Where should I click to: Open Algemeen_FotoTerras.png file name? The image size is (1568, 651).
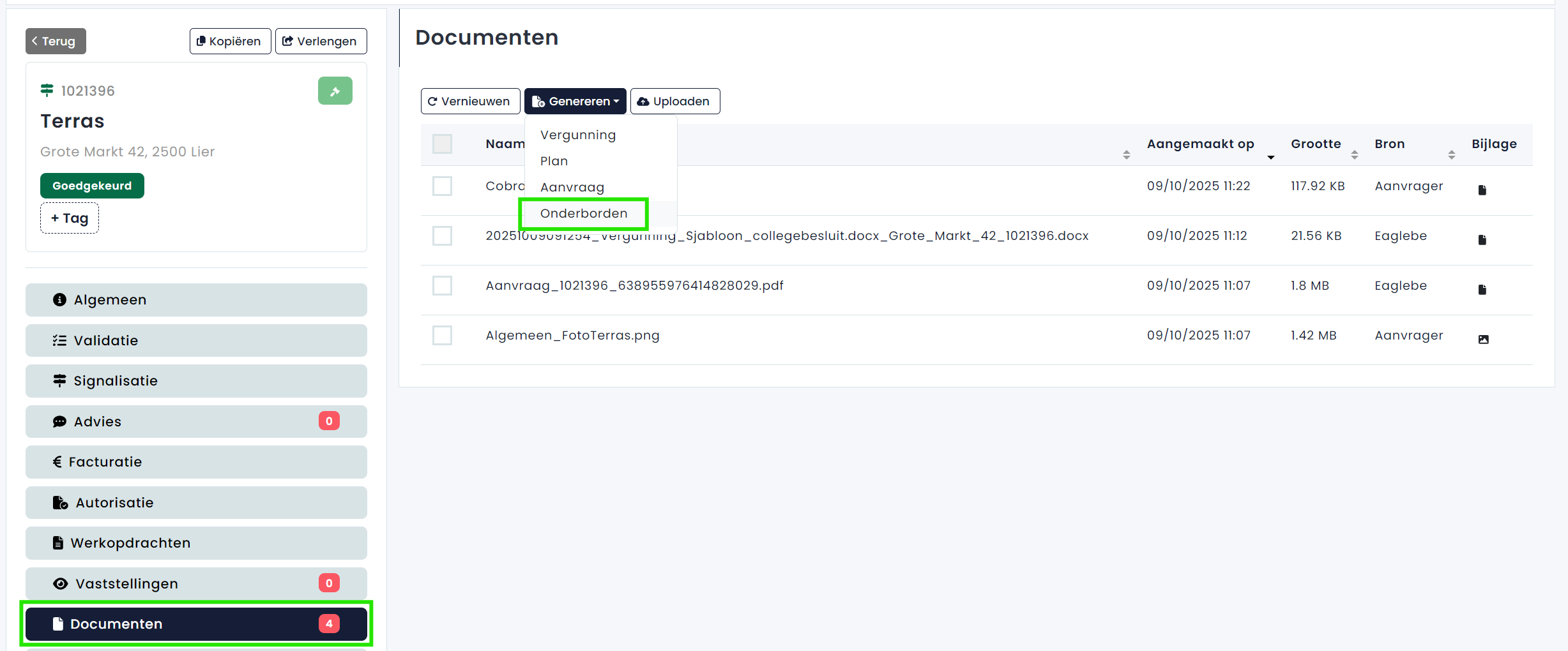click(572, 336)
